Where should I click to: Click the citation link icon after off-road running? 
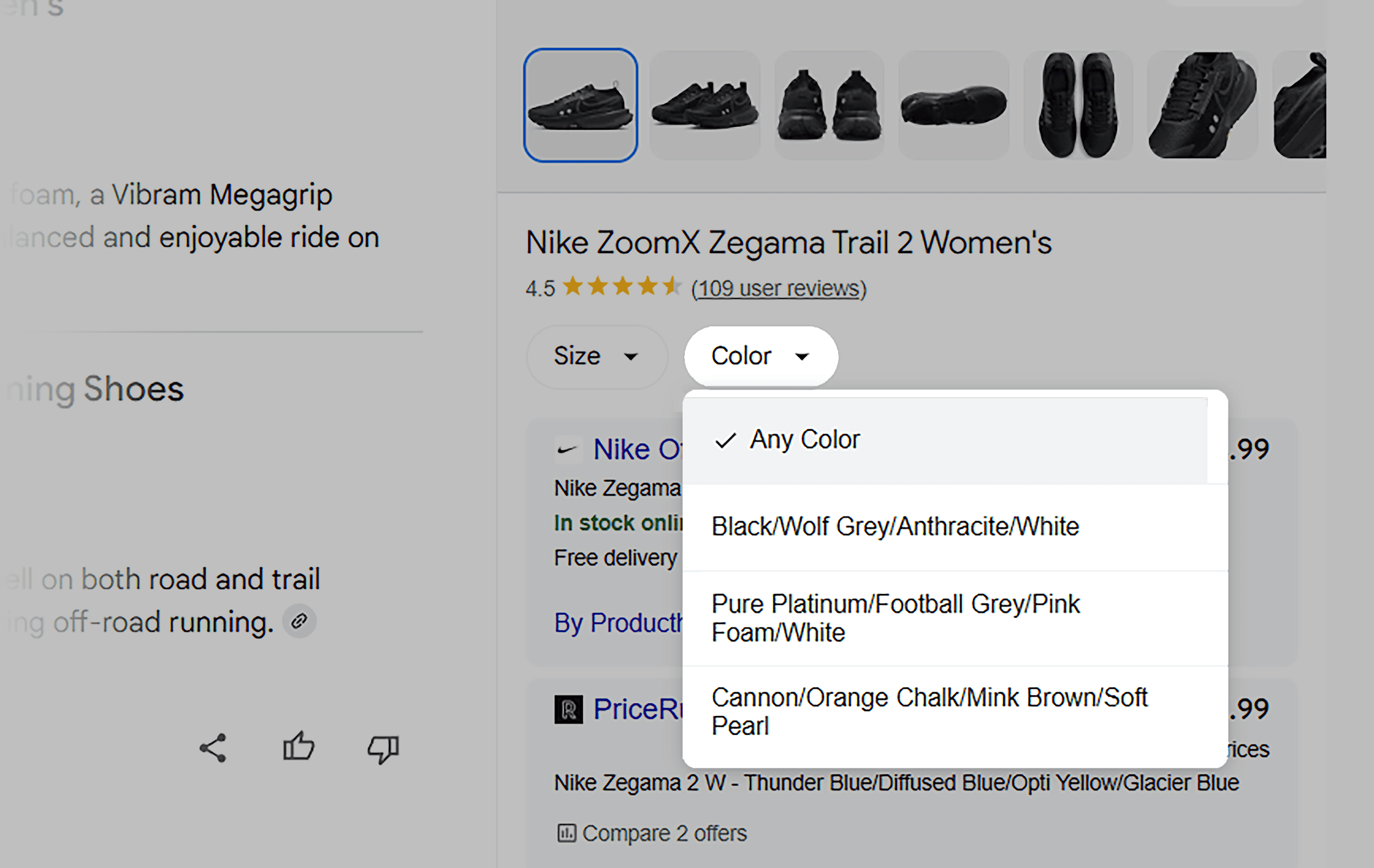[299, 621]
